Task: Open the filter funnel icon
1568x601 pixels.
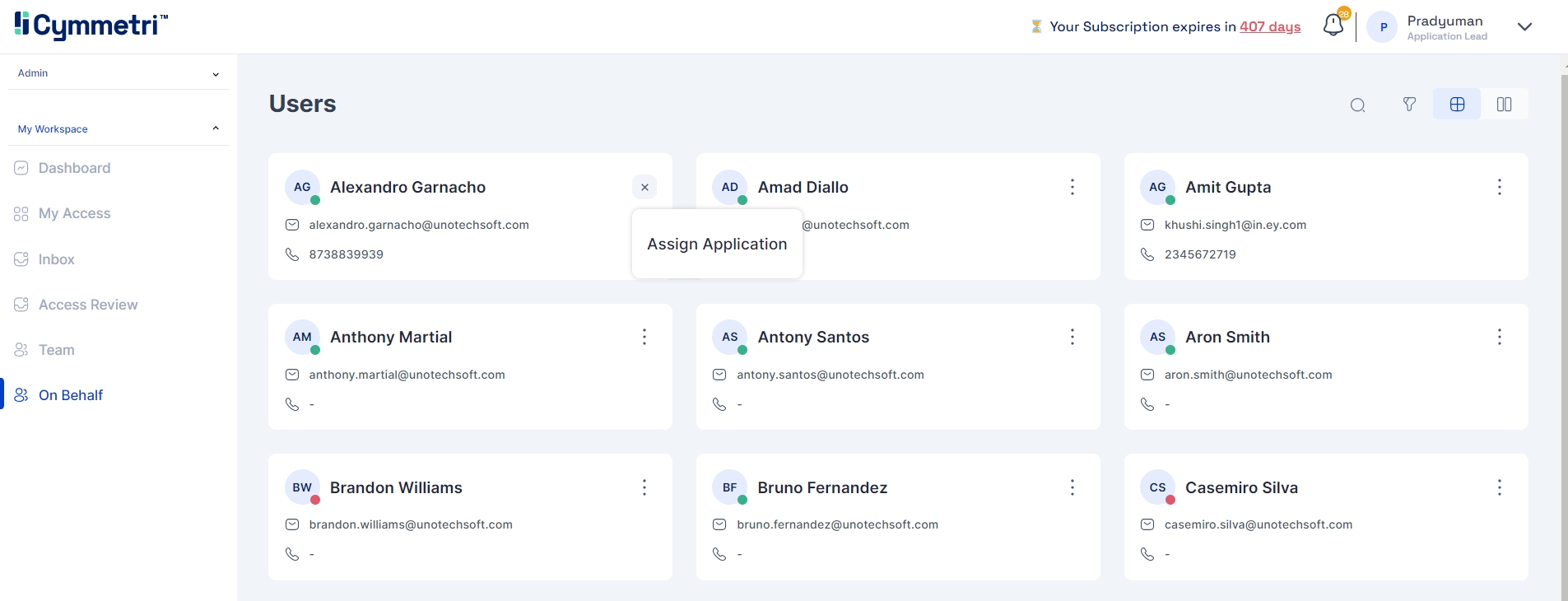Action: [x=1409, y=105]
